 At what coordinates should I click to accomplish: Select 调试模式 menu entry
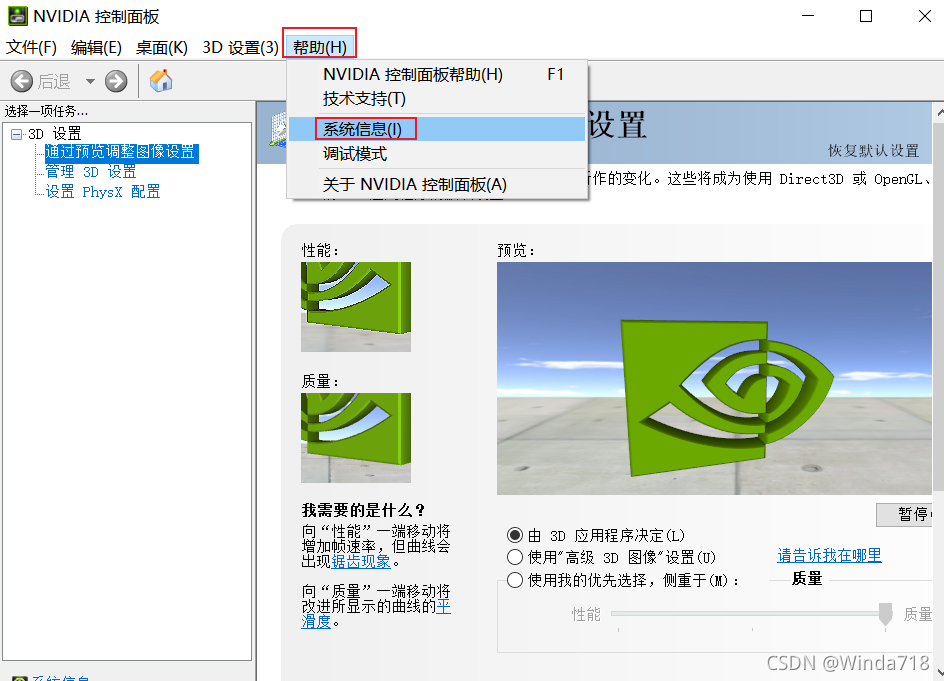click(x=437, y=154)
